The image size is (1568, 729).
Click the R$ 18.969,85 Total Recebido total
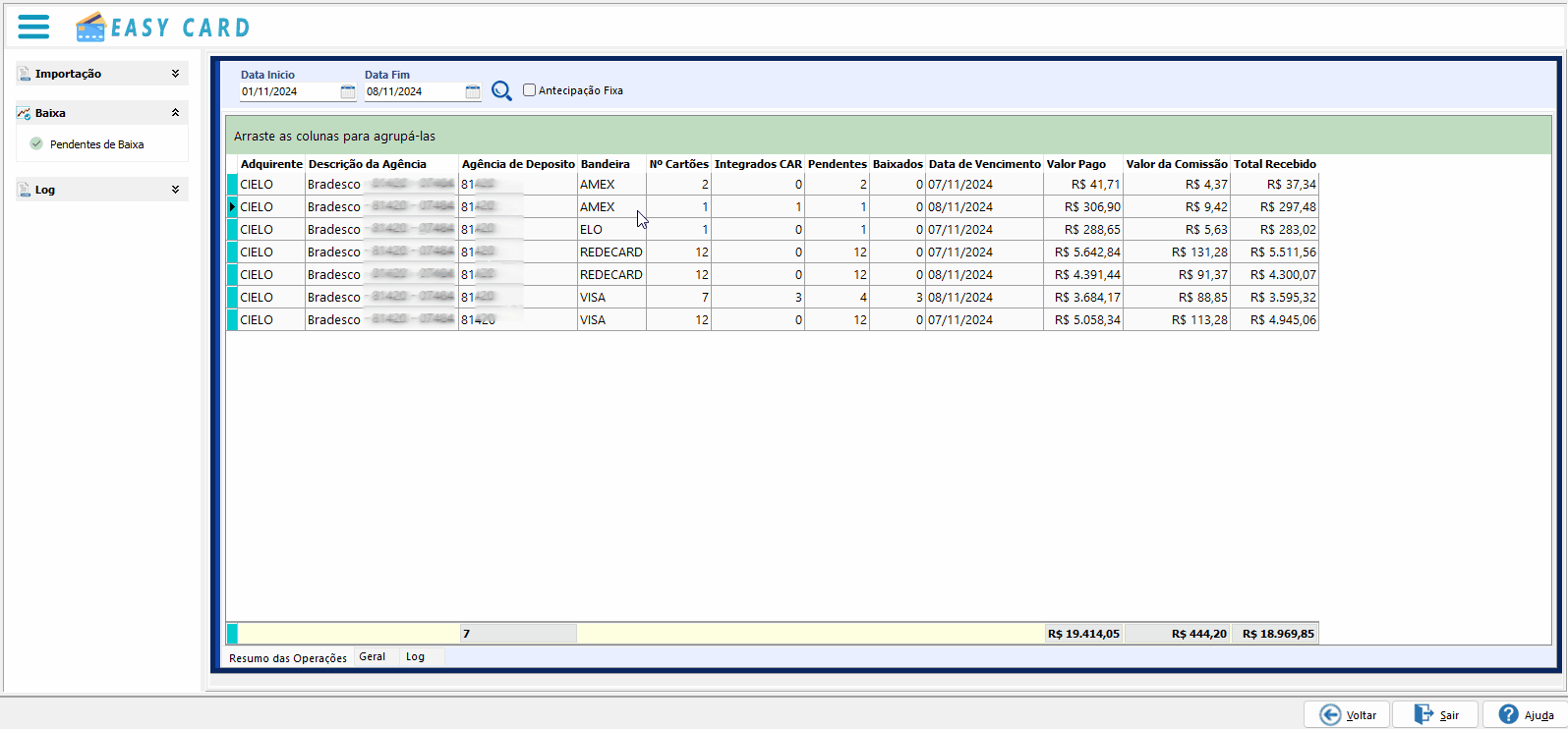[1274, 634]
